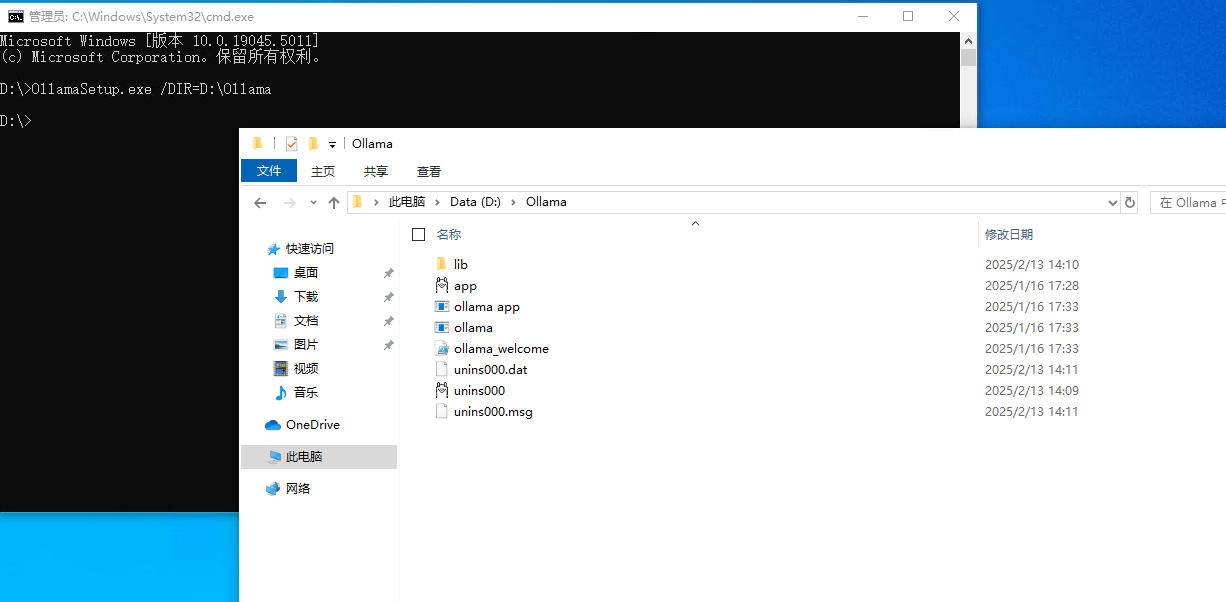1226x602 pixels.
Task: Open Downloads (下载) in sidebar
Action: (306, 297)
